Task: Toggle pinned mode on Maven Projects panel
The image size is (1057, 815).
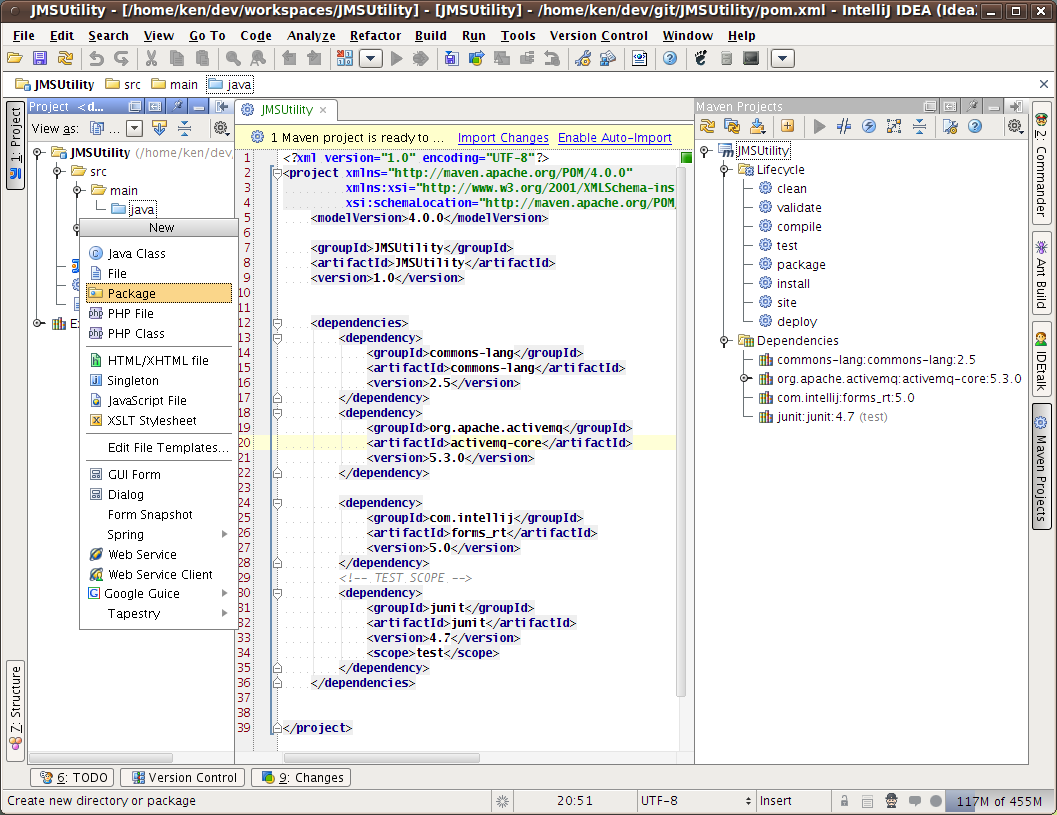Action: 971,107
